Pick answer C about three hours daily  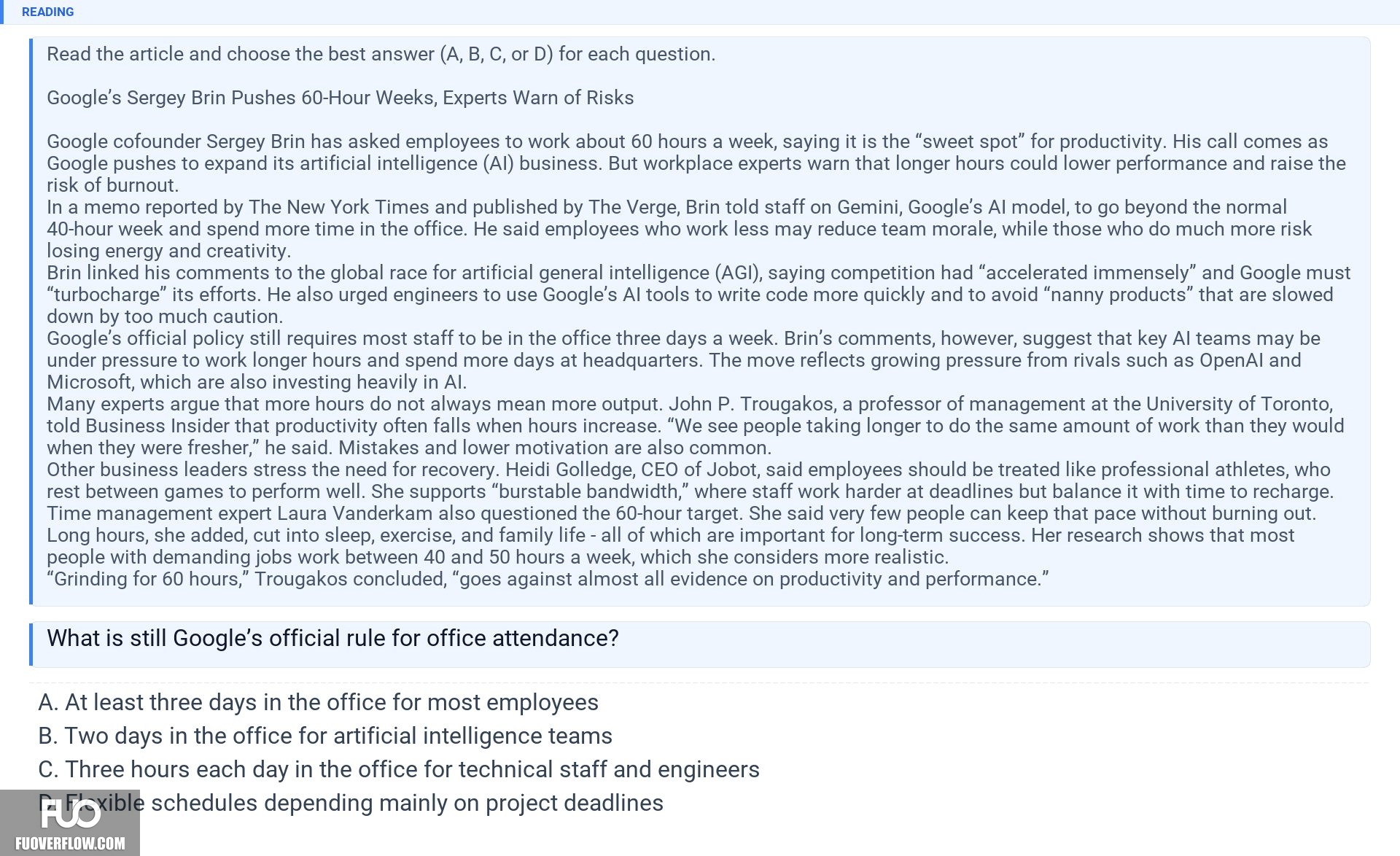399,769
